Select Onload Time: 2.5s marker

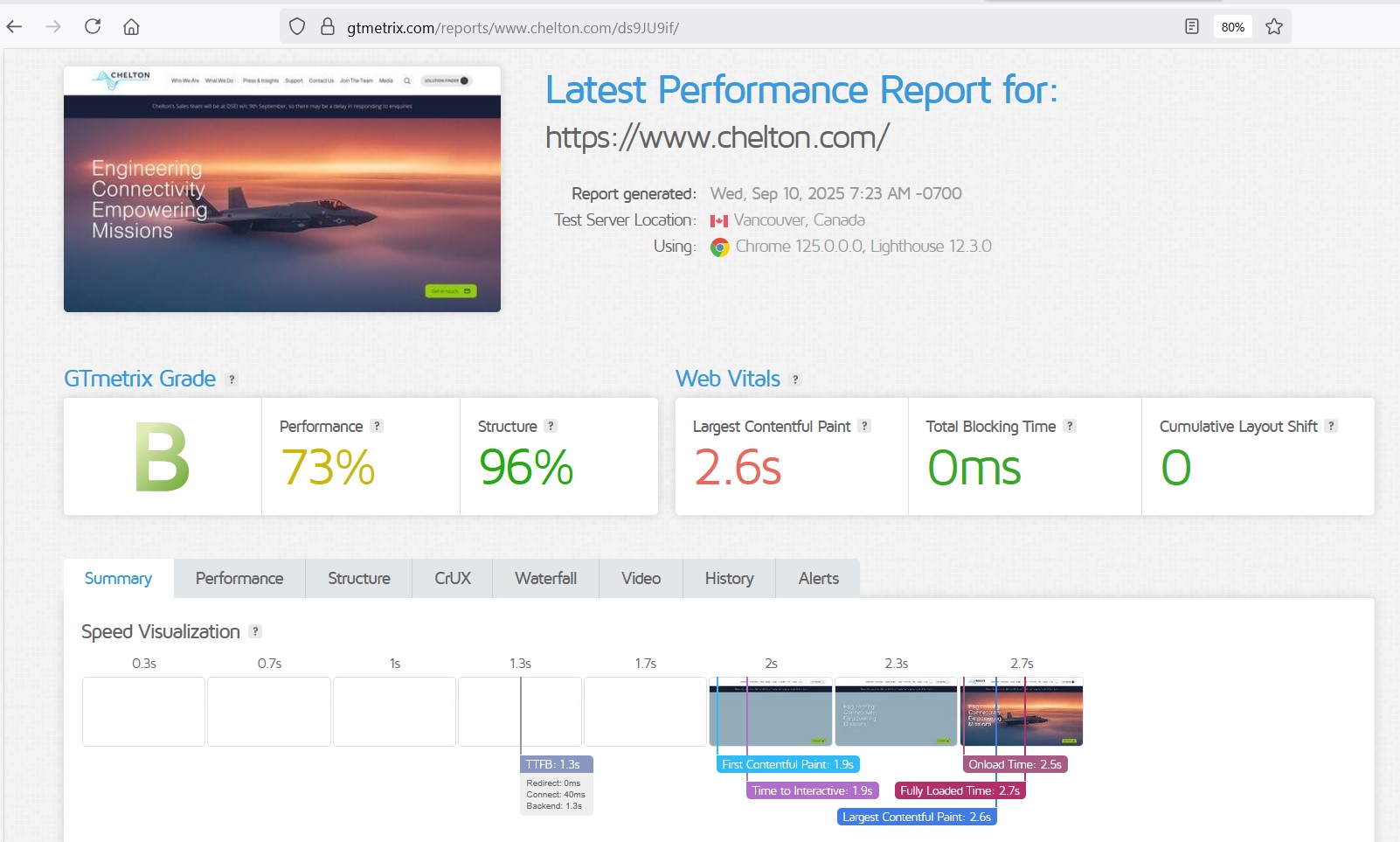click(x=1015, y=764)
